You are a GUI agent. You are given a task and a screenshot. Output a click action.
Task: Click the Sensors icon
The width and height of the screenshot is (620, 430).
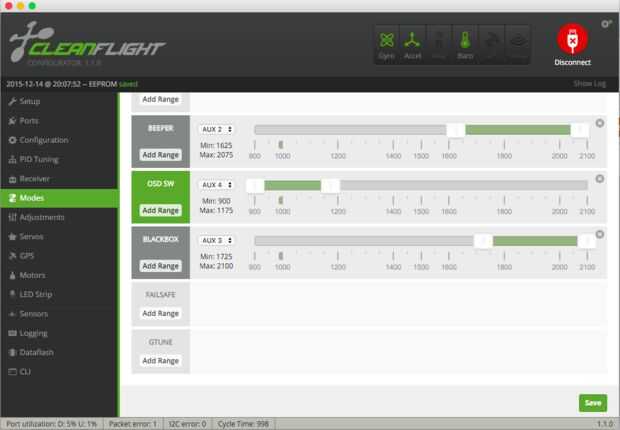point(12,314)
